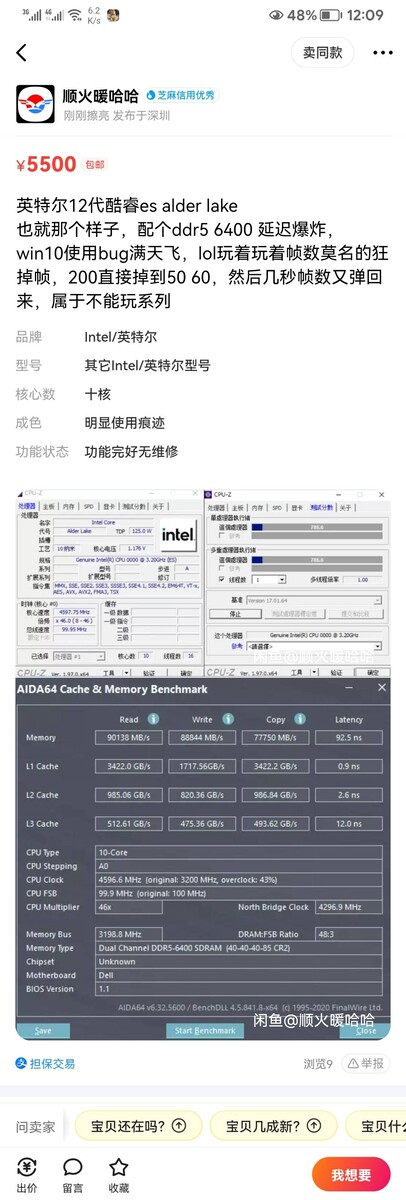Tap the 出价 bid icon

pos(27,1175)
